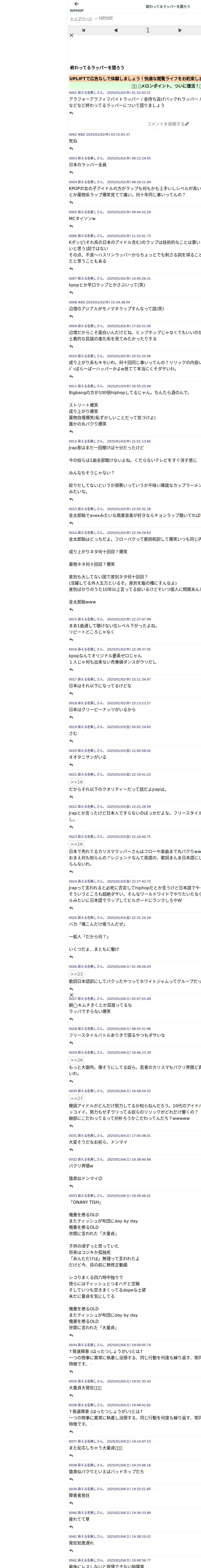201x1568 pixels.
Task: Reply icon under post 0006
Action: pyautogui.click(x=71, y=269)
